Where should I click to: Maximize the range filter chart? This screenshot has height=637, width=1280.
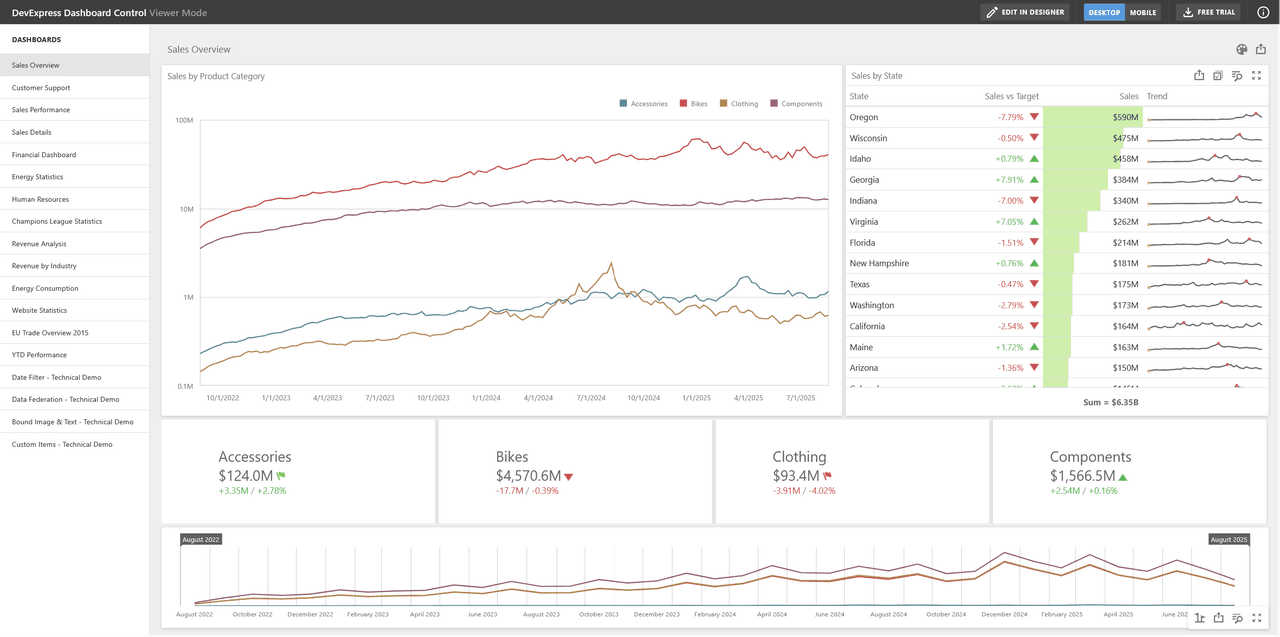click(1257, 618)
